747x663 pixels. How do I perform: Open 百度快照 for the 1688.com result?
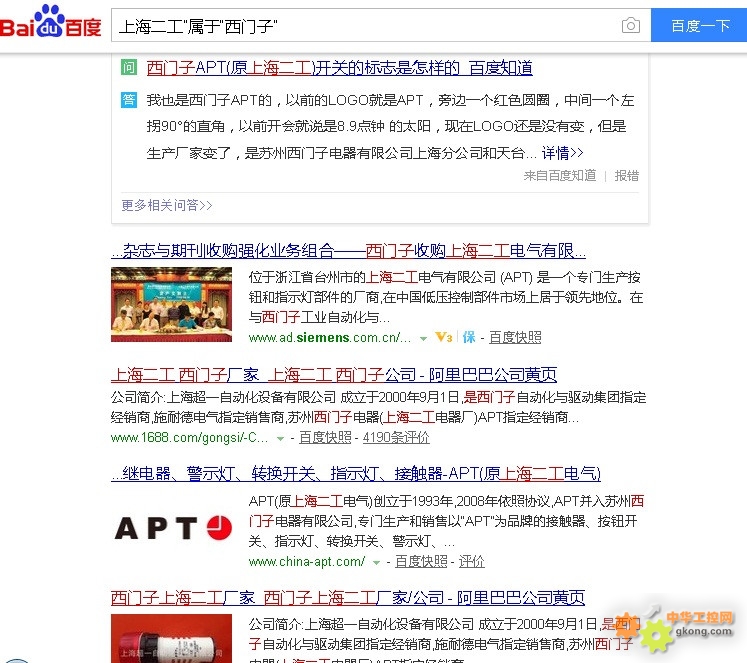(x=325, y=437)
